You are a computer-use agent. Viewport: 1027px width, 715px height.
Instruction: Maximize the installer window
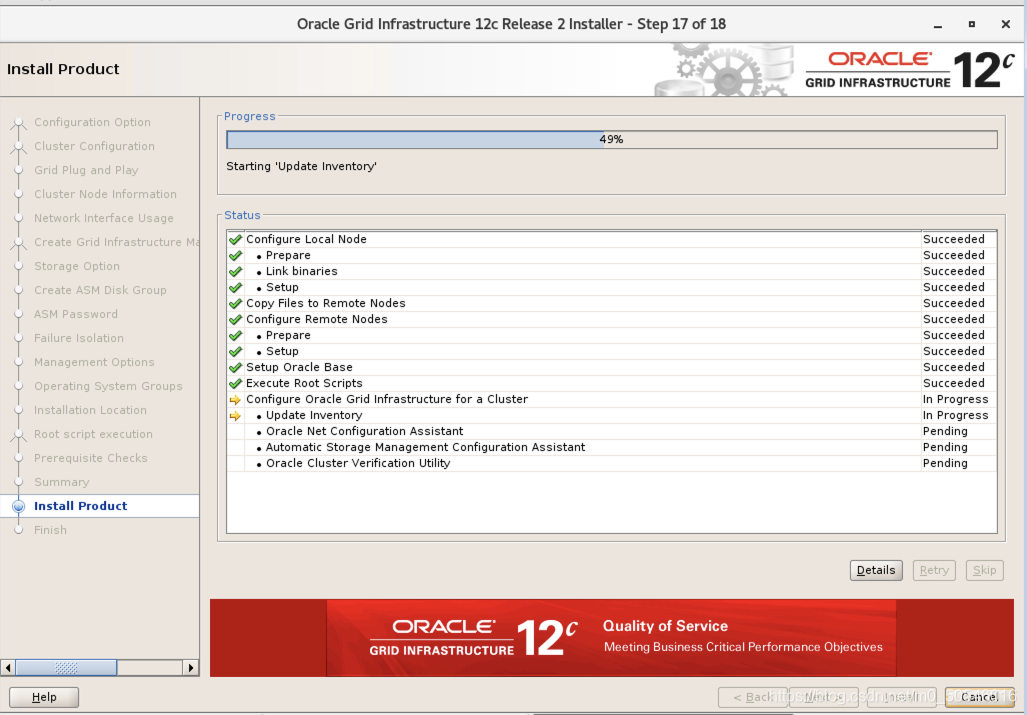coord(972,24)
